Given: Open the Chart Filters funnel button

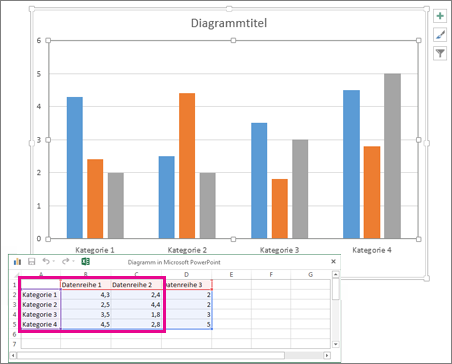Looking at the screenshot, I should 440,53.
